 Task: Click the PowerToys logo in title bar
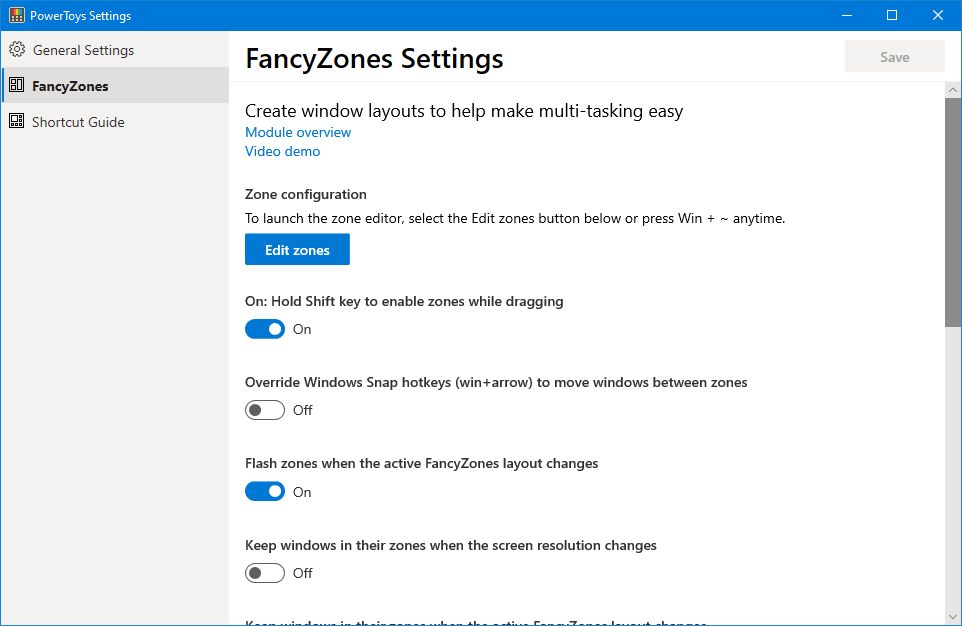16,15
